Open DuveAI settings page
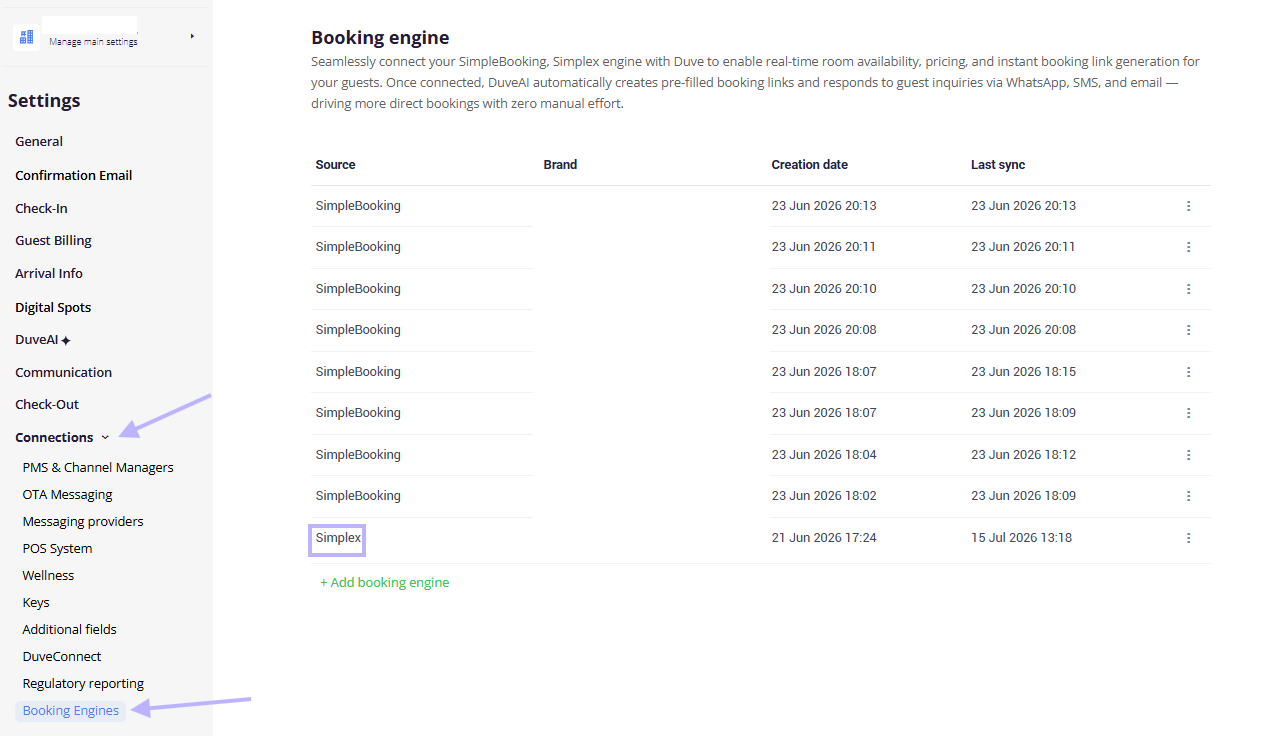 click(37, 340)
